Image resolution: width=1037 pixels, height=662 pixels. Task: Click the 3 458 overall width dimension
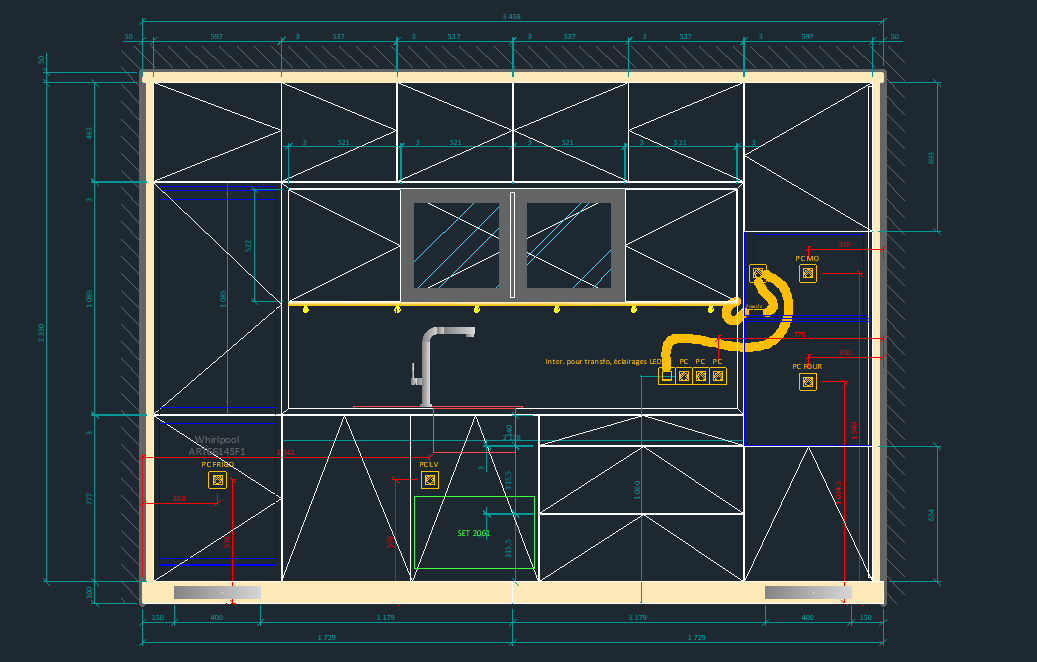coord(511,17)
